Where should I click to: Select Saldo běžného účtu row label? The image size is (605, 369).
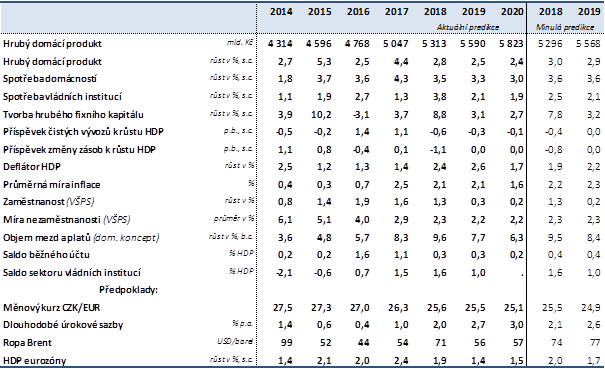tap(46, 255)
